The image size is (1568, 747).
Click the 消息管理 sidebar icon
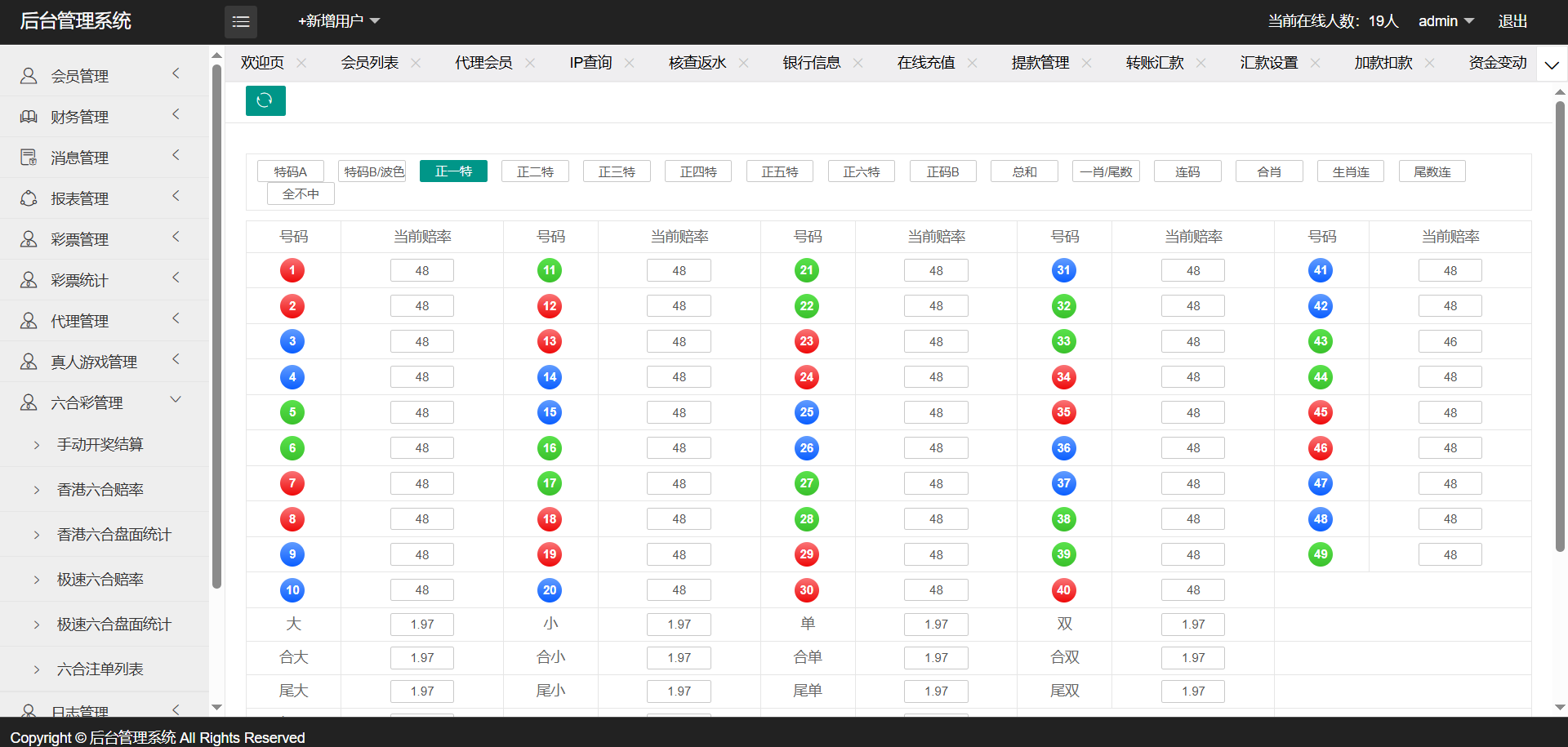pos(29,158)
